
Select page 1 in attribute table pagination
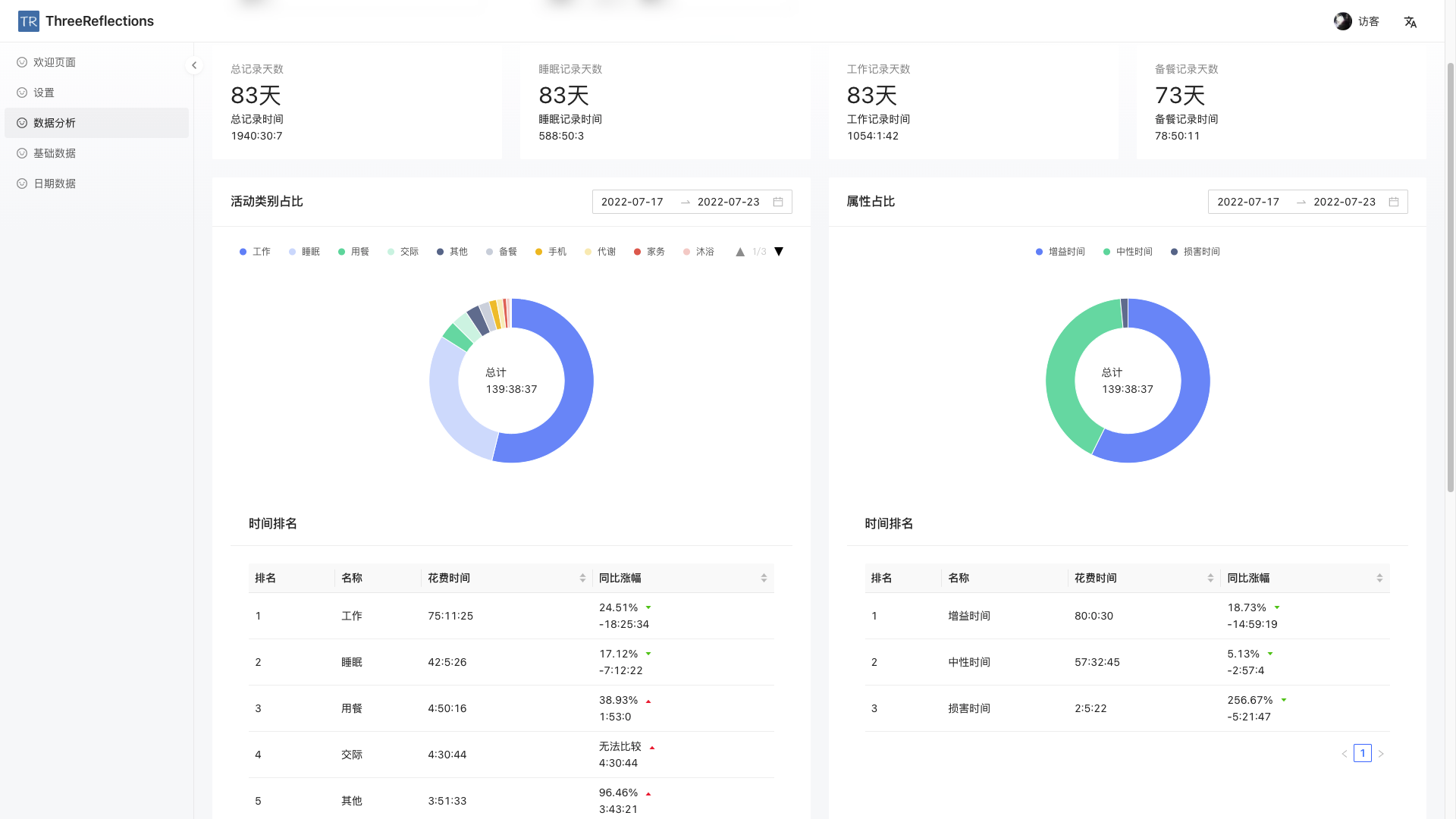tap(1363, 753)
